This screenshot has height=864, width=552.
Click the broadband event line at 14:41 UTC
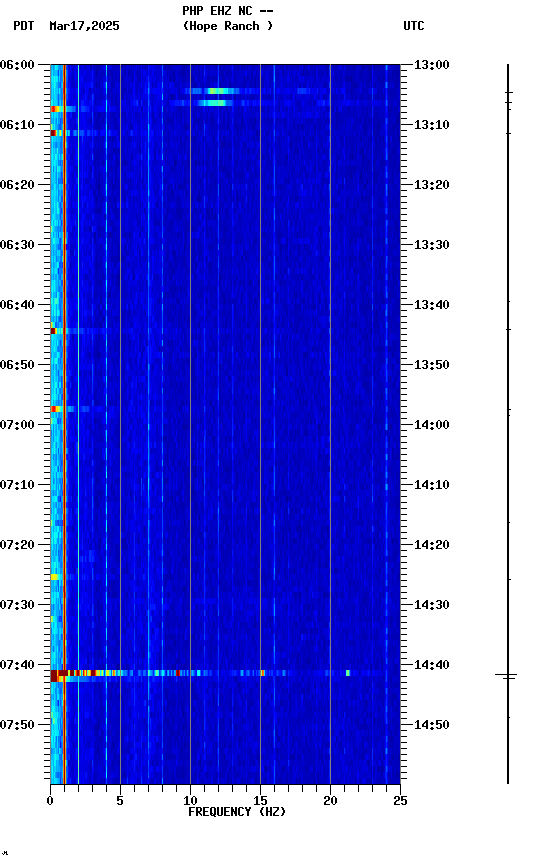click(x=225, y=673)
